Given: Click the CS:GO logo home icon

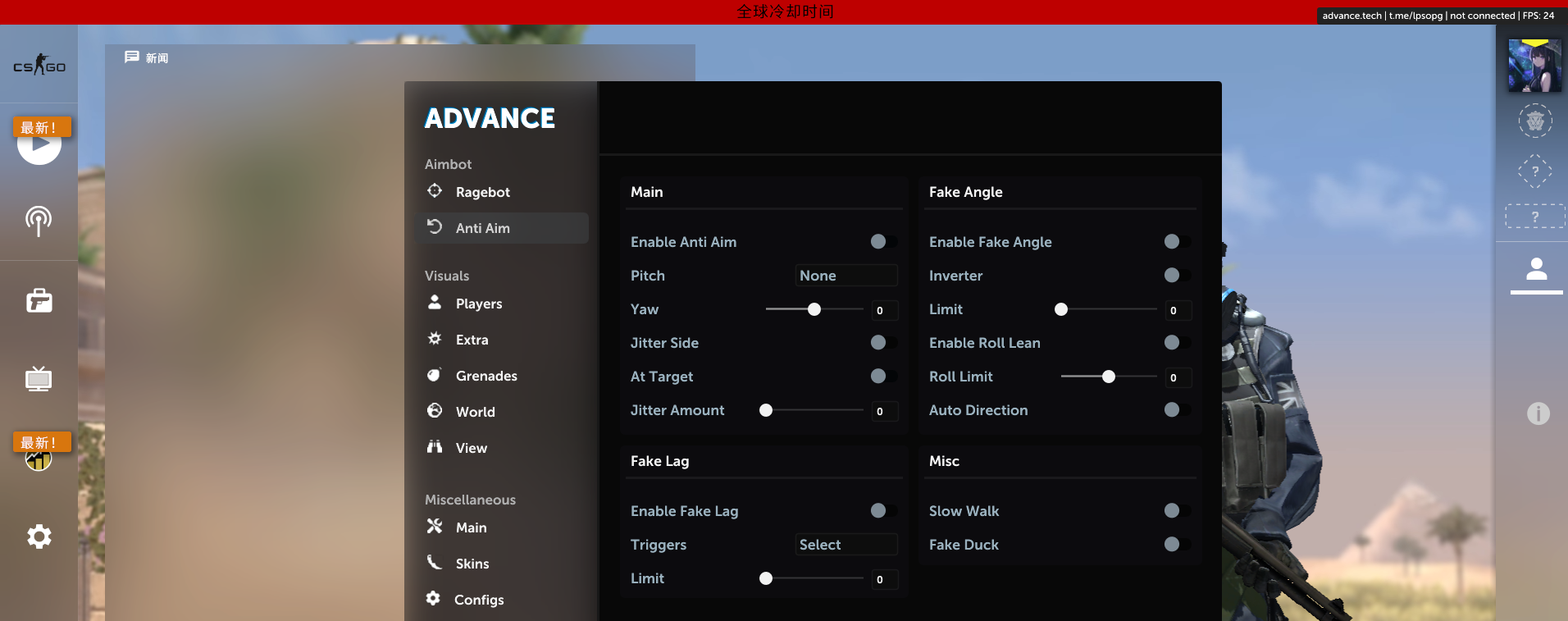Looking at the screenshot, I should pos(39,65).
